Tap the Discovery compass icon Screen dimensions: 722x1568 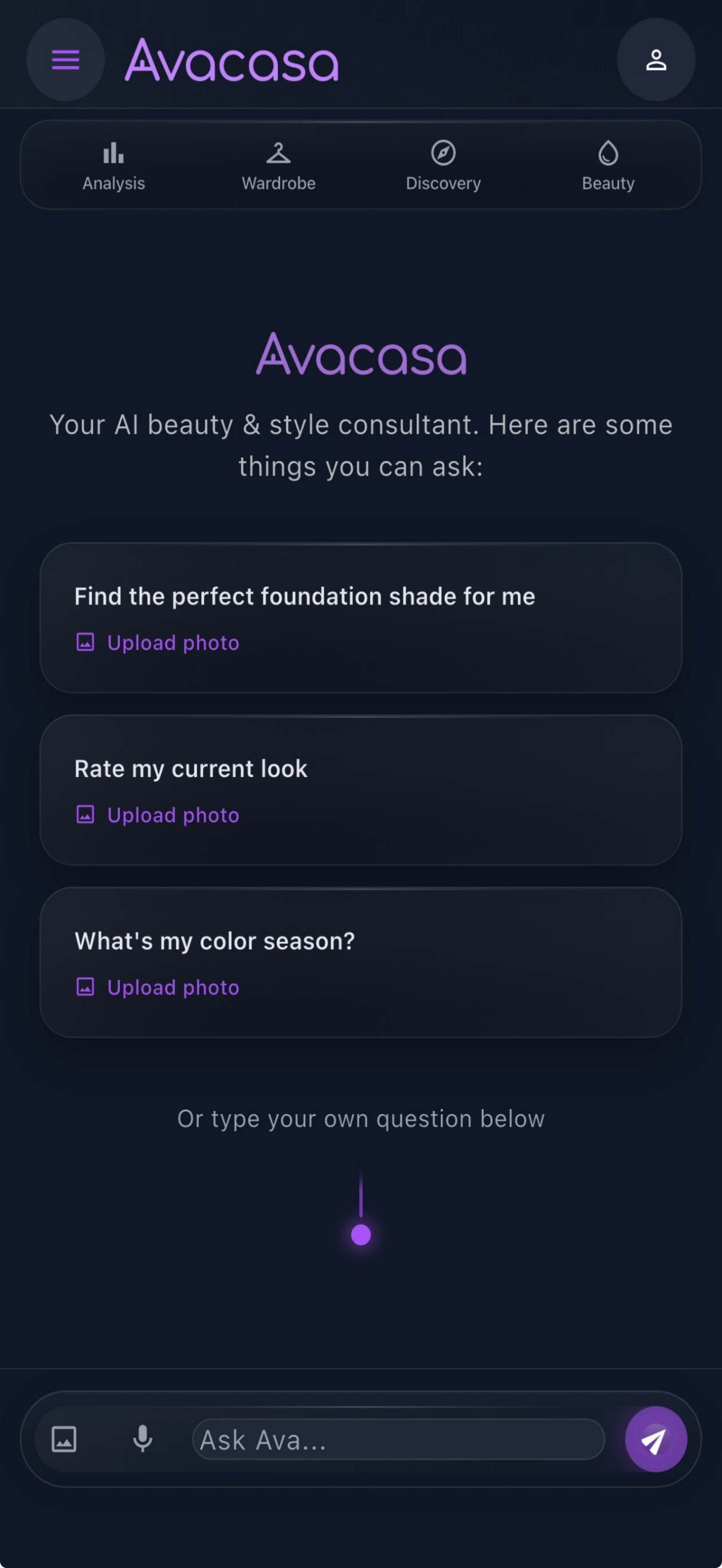click(443, 153)
